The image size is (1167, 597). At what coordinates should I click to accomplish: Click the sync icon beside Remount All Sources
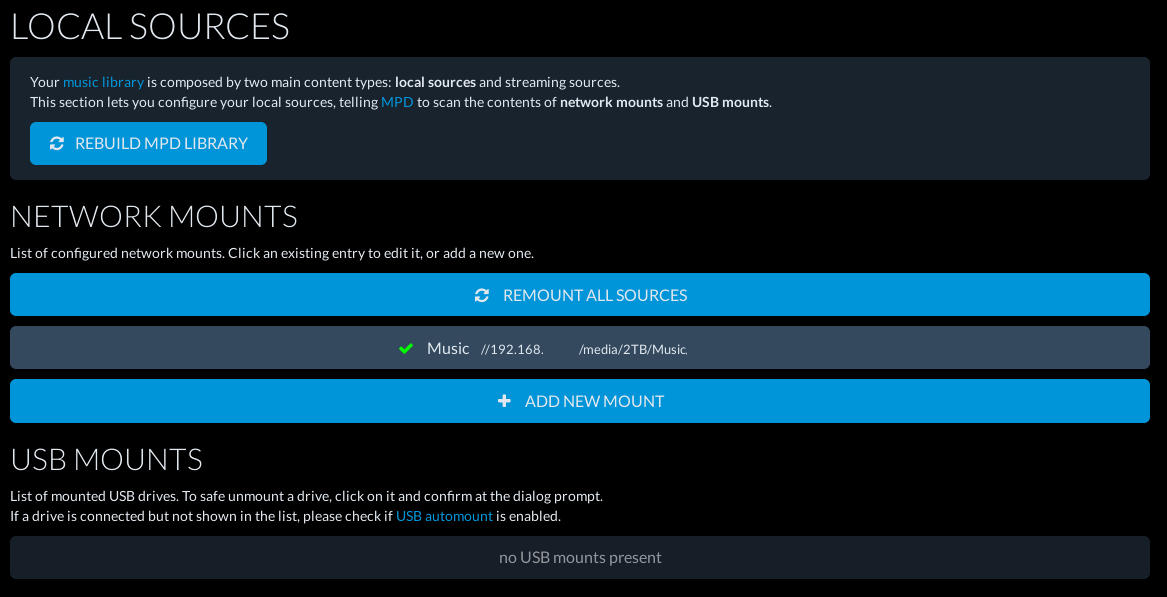482,295
